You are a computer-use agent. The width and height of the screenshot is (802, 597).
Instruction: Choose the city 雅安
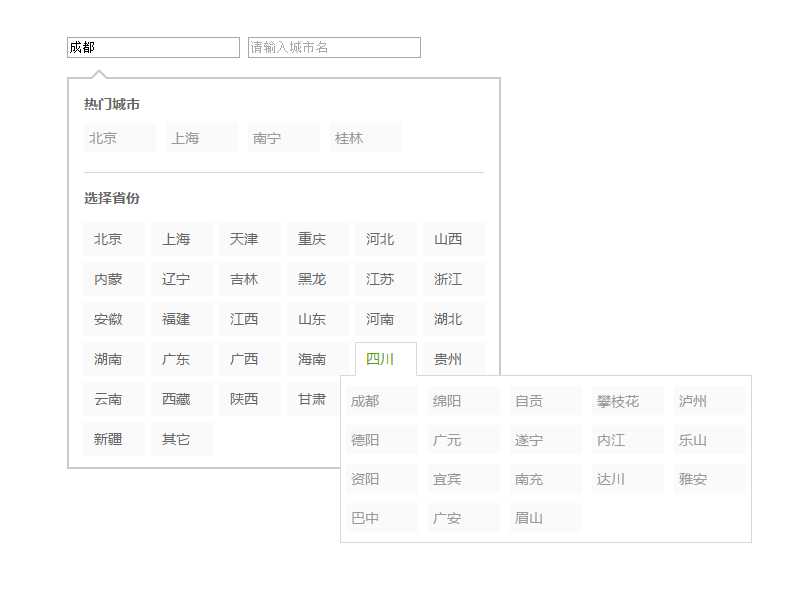tap(709, 479)
